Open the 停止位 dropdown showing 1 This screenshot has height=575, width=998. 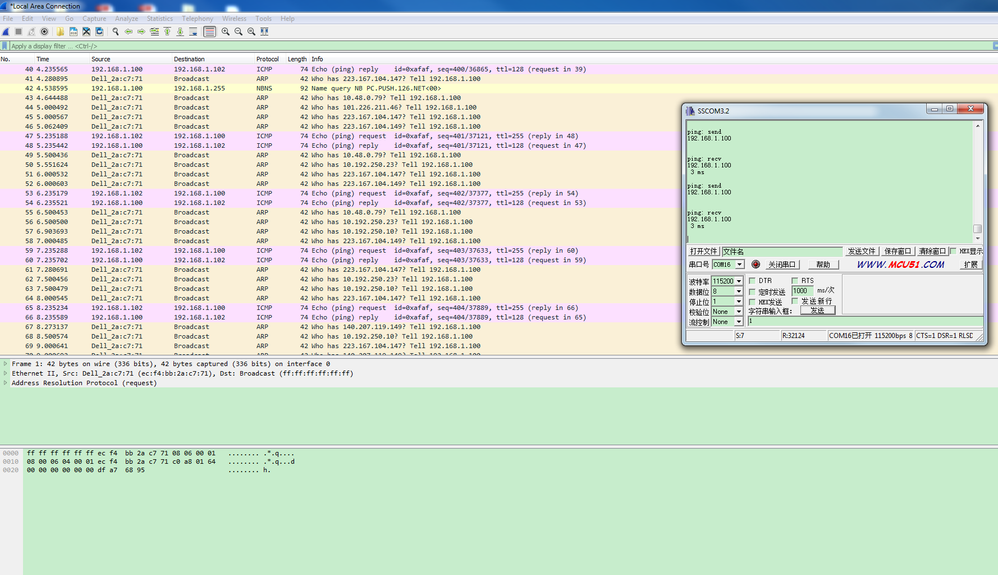pos(739,302)
